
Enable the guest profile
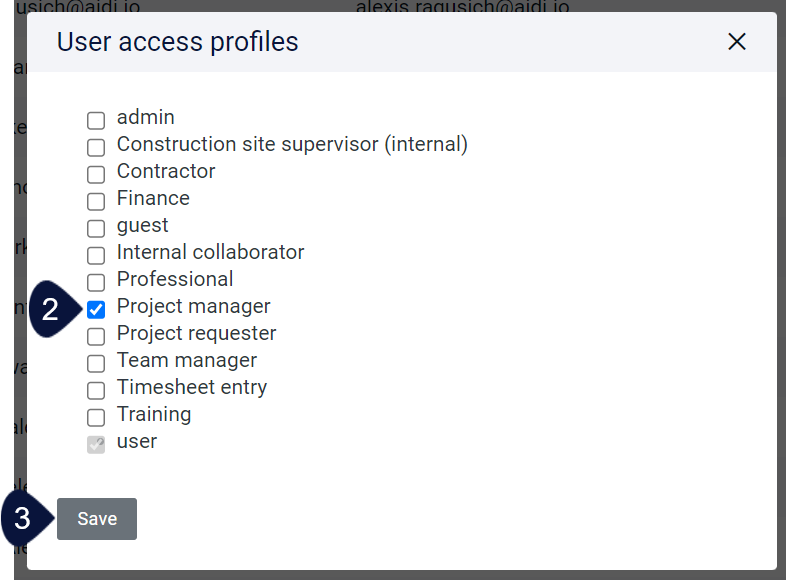[96, 229]
